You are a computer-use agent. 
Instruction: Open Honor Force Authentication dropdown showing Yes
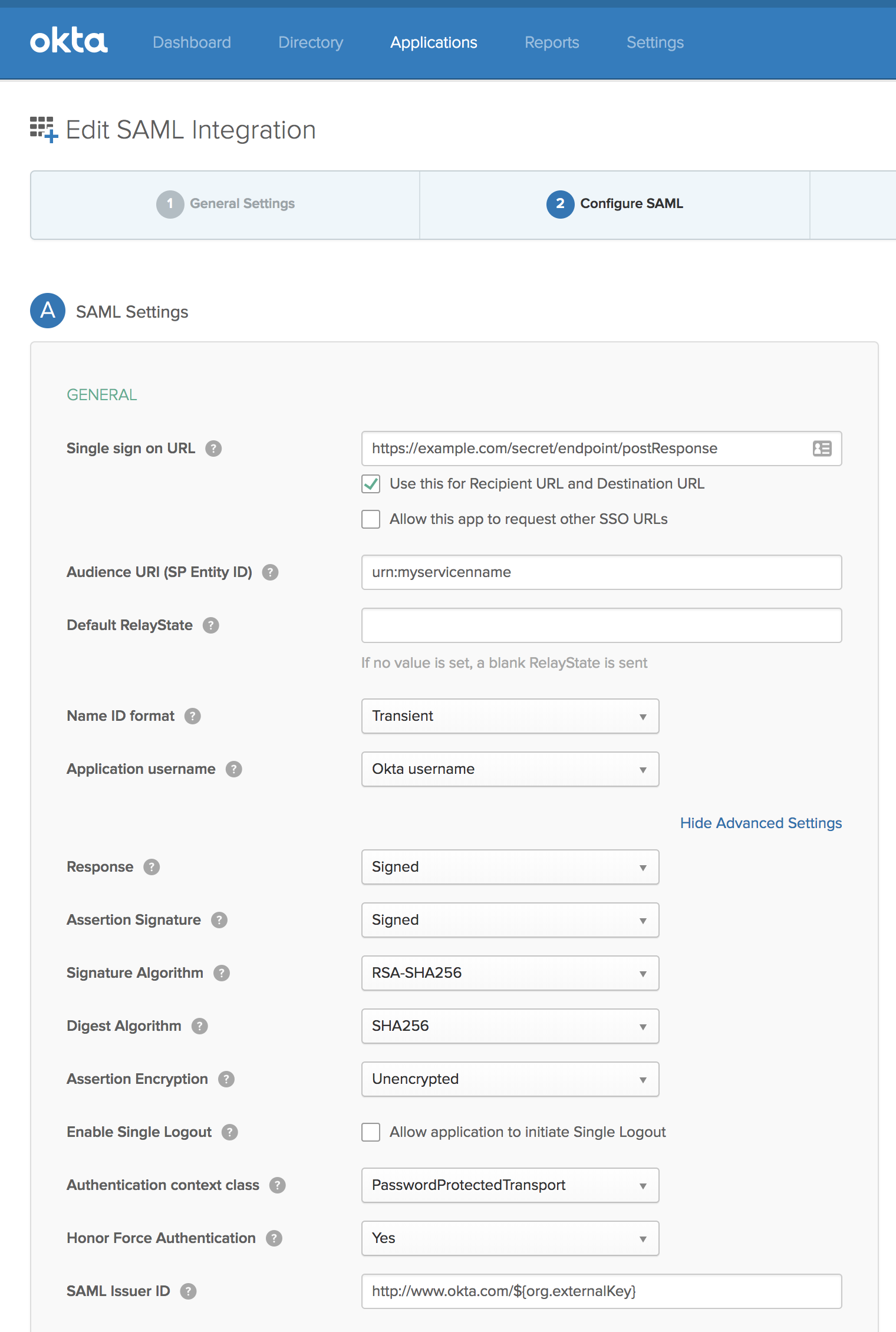click(510, 1238)
